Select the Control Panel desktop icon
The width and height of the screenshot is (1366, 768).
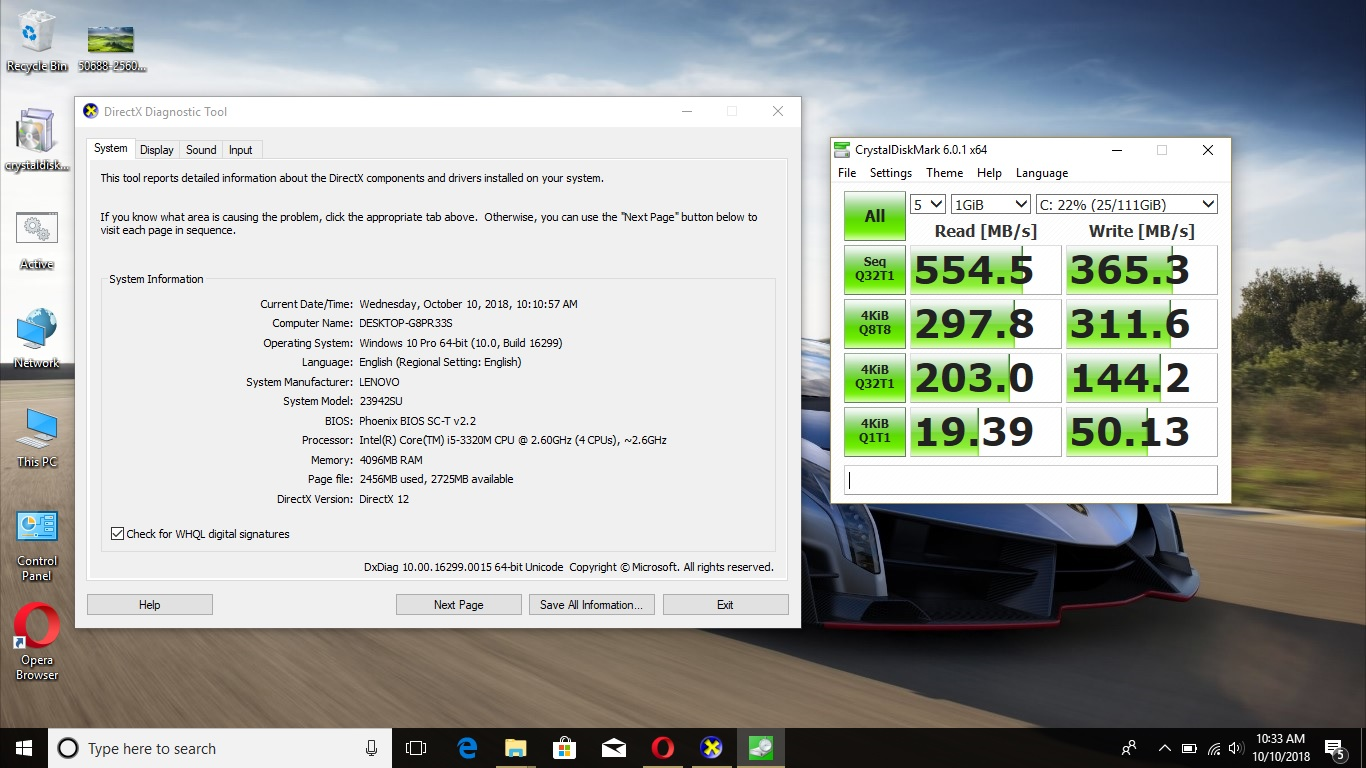[x=37, y=546]
